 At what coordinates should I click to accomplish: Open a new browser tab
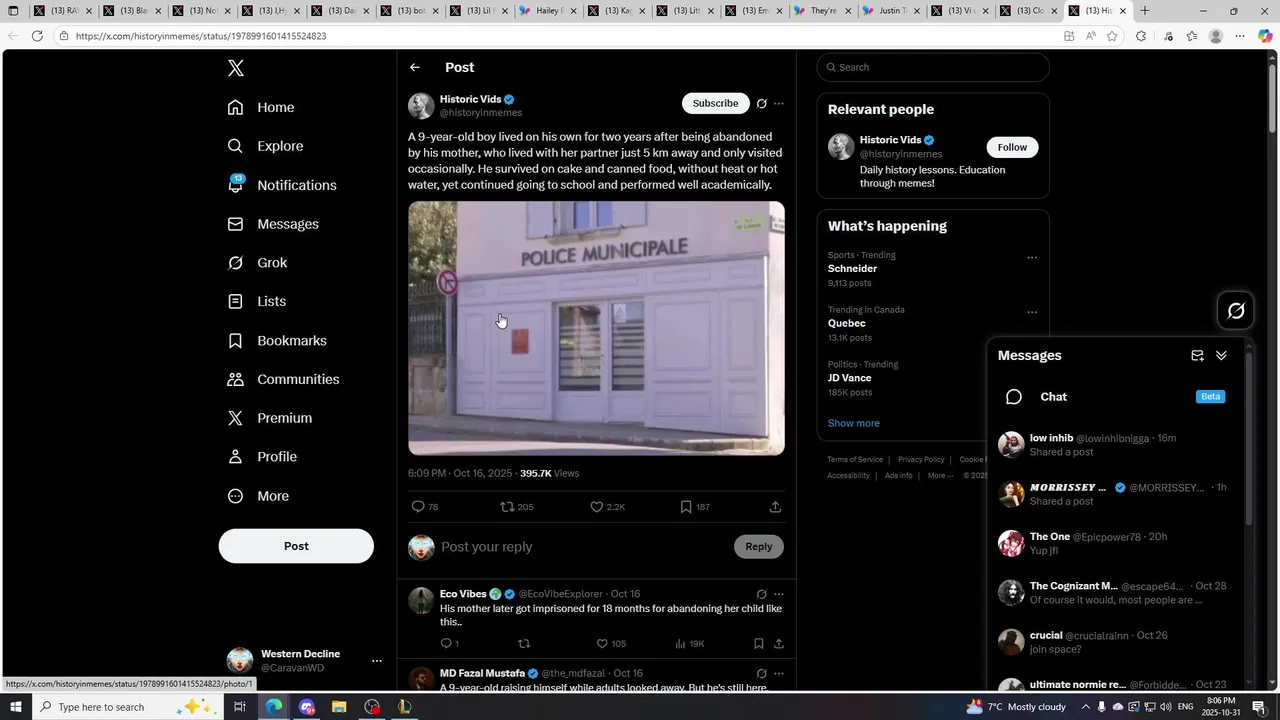coord(1145,11)
